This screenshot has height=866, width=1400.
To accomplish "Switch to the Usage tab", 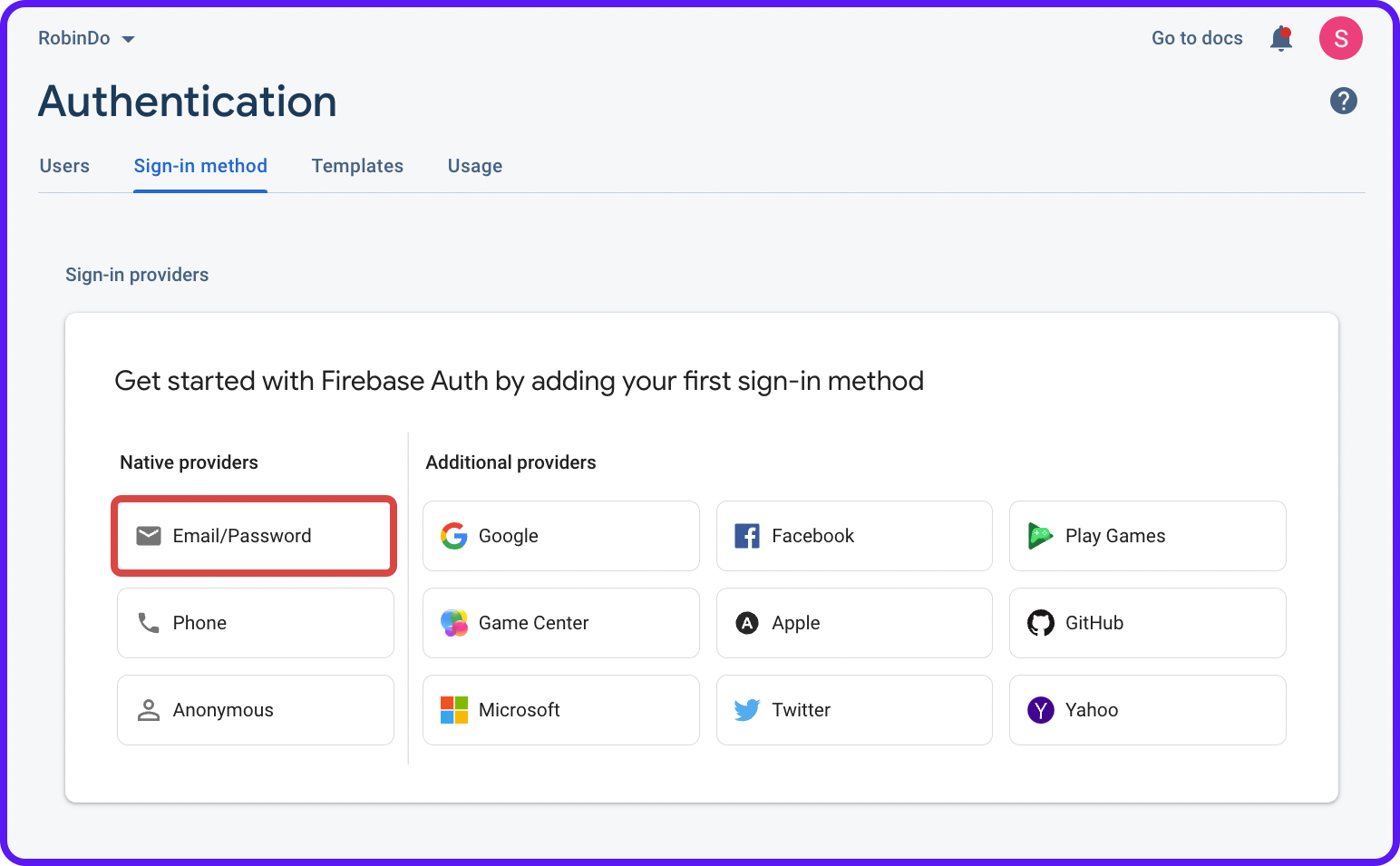I will click(474, 166).
